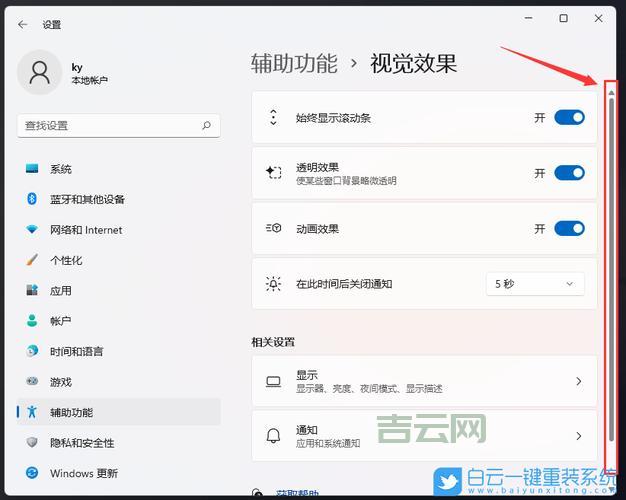The height and width of the screenshot is (500, 626).
Task: Click the Bluetooth icon in sidebar
Action: coord(32,199)
